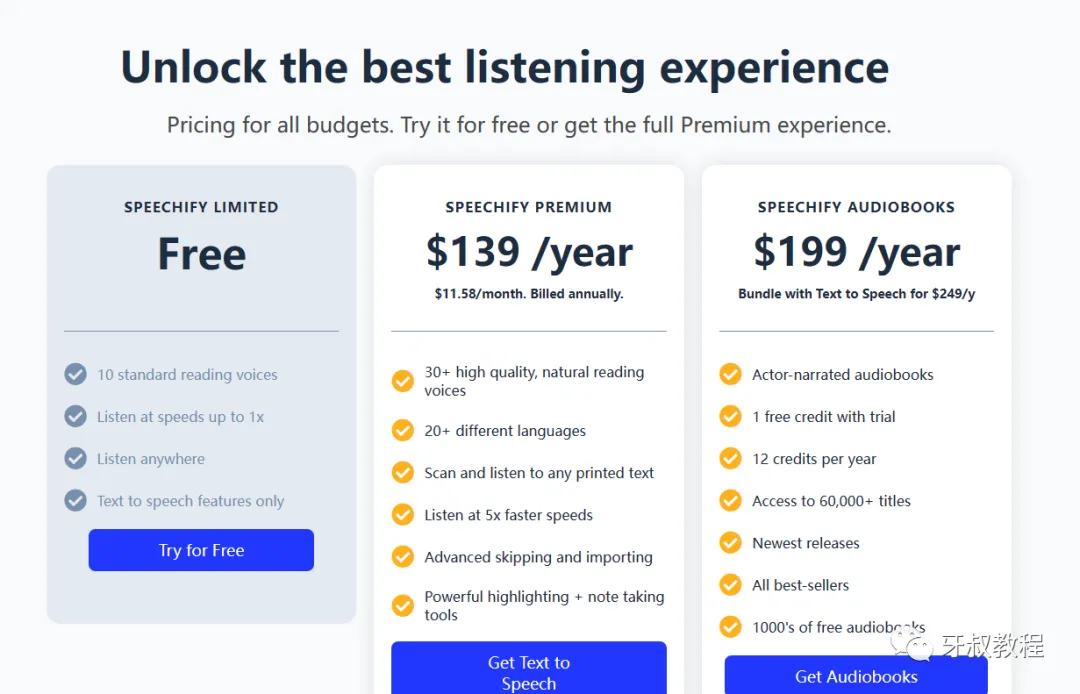Click checkmark icon next to "Actor-narrated audiobooks"
Image resolution: width=1080 pixels, height=694 pixels.
[x=731, y=374]
